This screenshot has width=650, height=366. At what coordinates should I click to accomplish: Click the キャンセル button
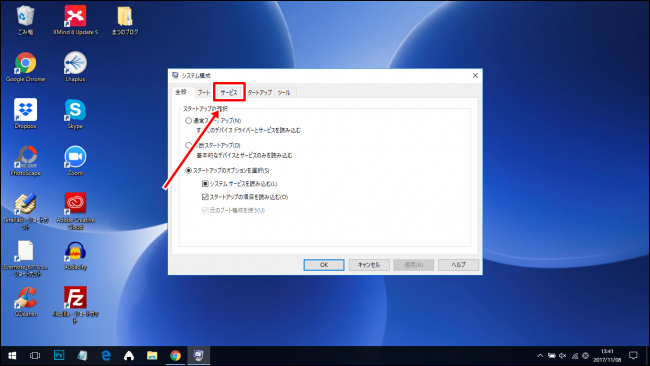369,264
